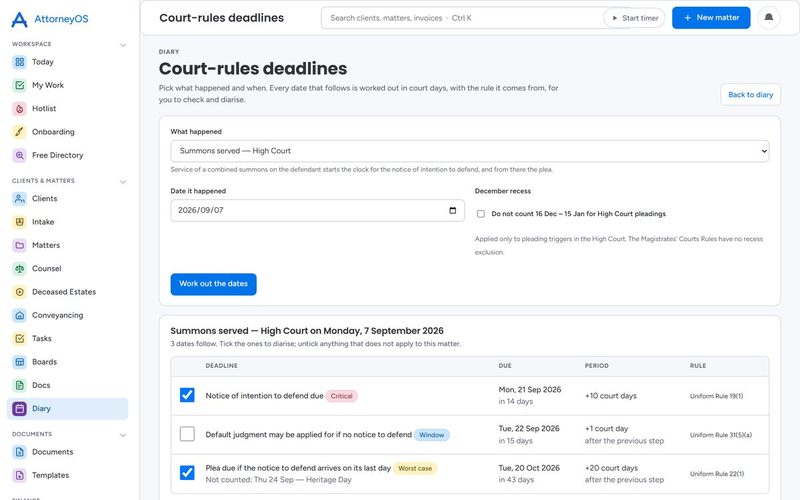800x500 pixels.
Task: Click the +20 court days period
Action: tap(611, 468)
